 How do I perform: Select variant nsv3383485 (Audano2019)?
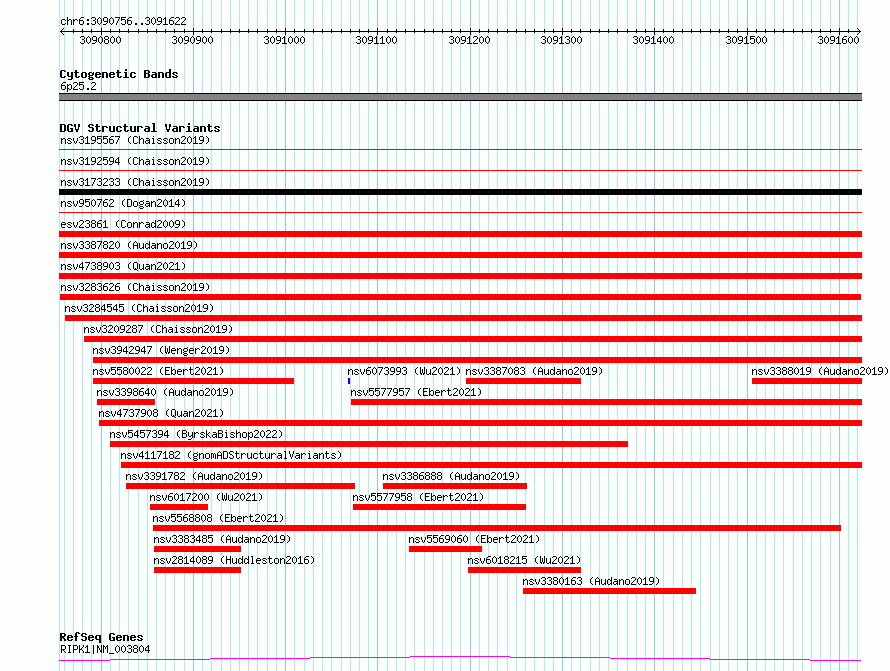(222, 539)
